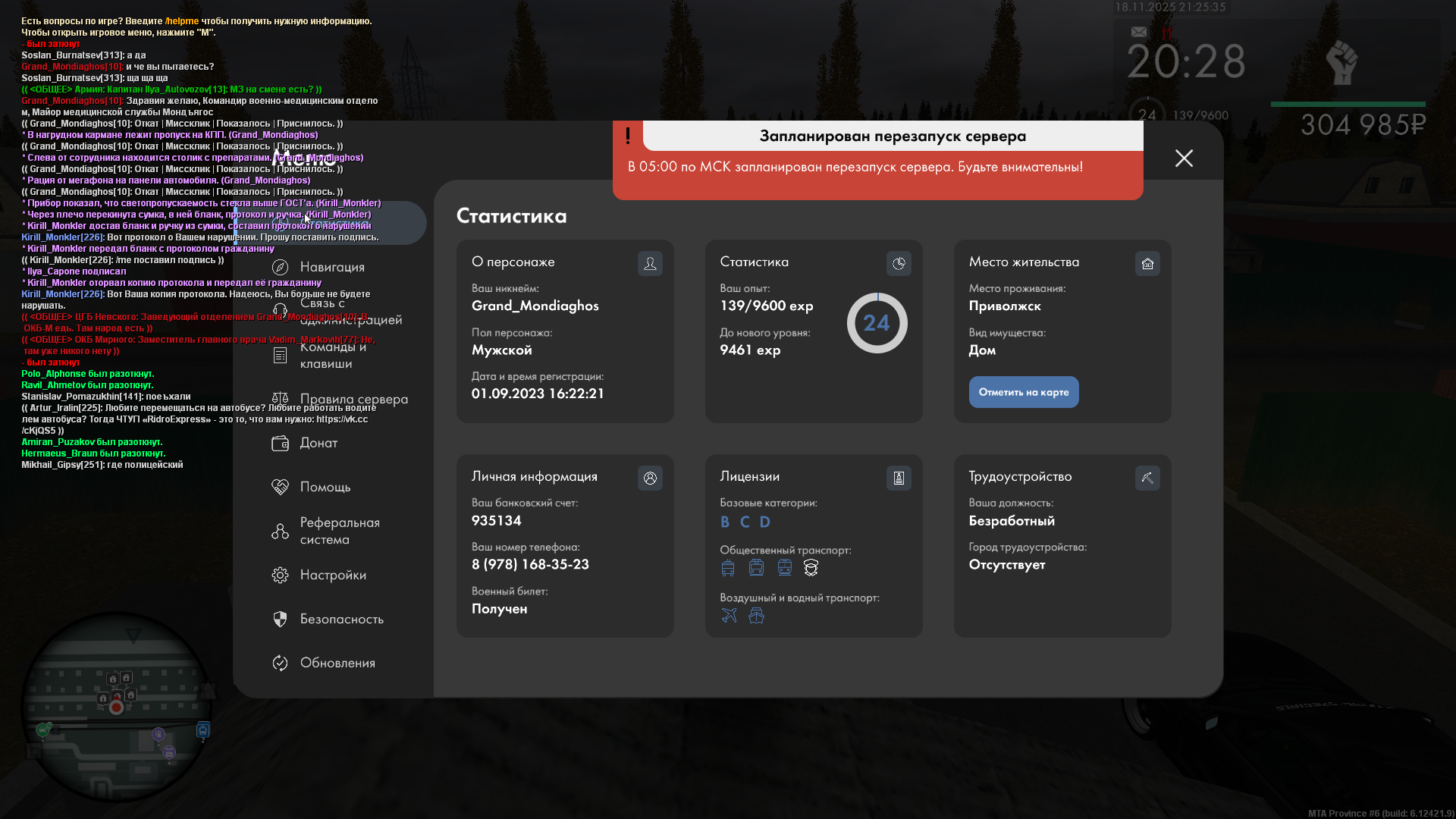1456x819 pixels.
Task: Click the circular minimap
Action: coord(116,708)
